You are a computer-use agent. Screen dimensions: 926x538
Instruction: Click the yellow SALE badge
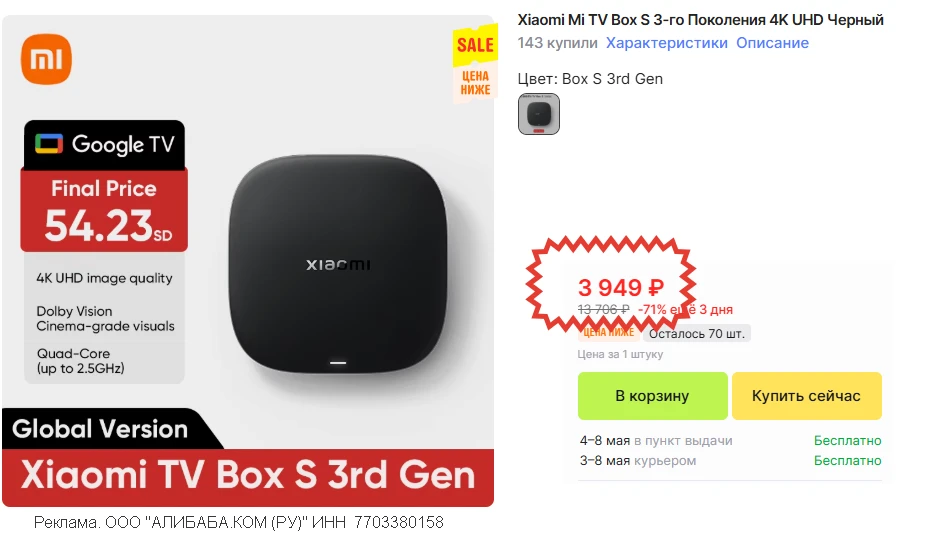click(475, 45)
